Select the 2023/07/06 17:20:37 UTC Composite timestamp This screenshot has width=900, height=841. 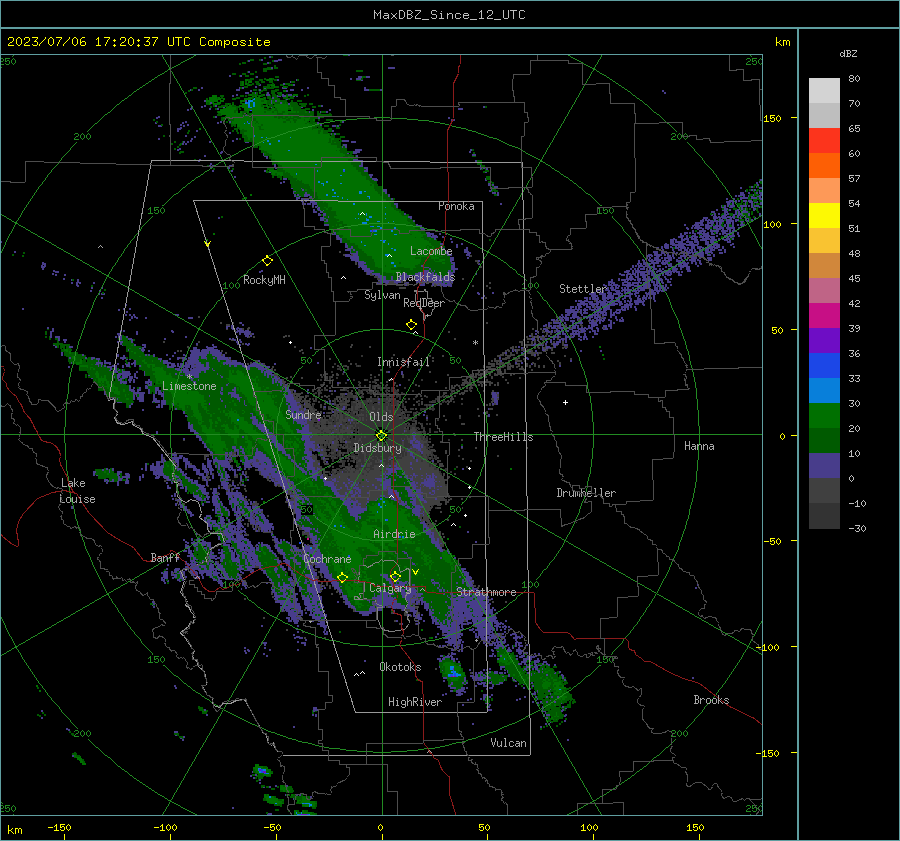click(x=138, y=42)
